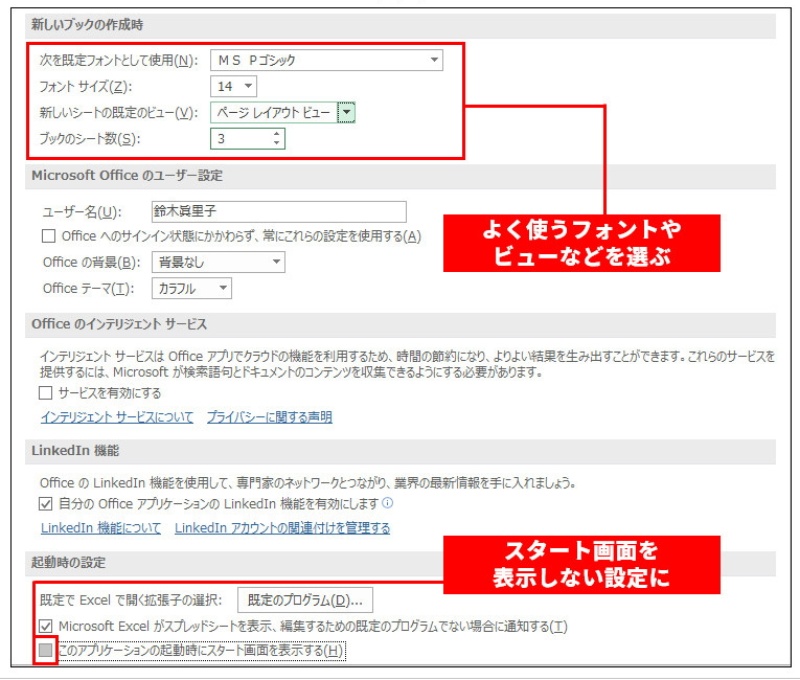Click the info icon beside the LinkedIn option
Screen dimensions: 800x680
coord(387,504)
